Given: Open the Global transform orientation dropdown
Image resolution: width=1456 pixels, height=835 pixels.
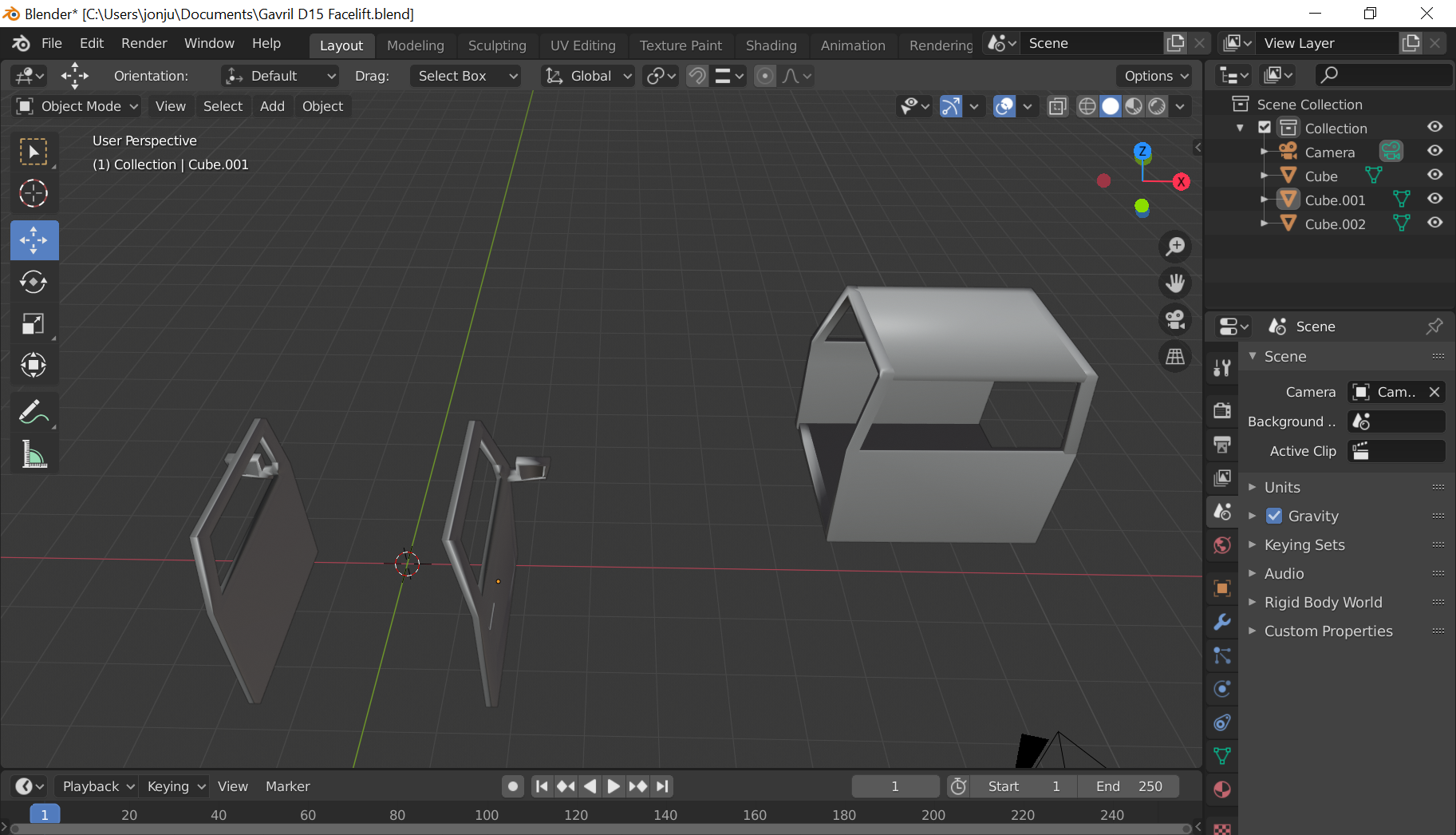Looking at the screenshot, I should point(588,76).
